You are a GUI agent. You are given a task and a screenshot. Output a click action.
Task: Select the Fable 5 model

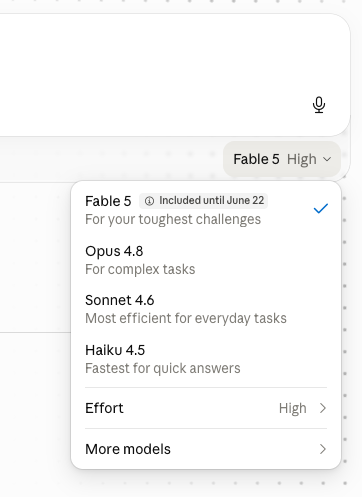(x=206, y=210)
